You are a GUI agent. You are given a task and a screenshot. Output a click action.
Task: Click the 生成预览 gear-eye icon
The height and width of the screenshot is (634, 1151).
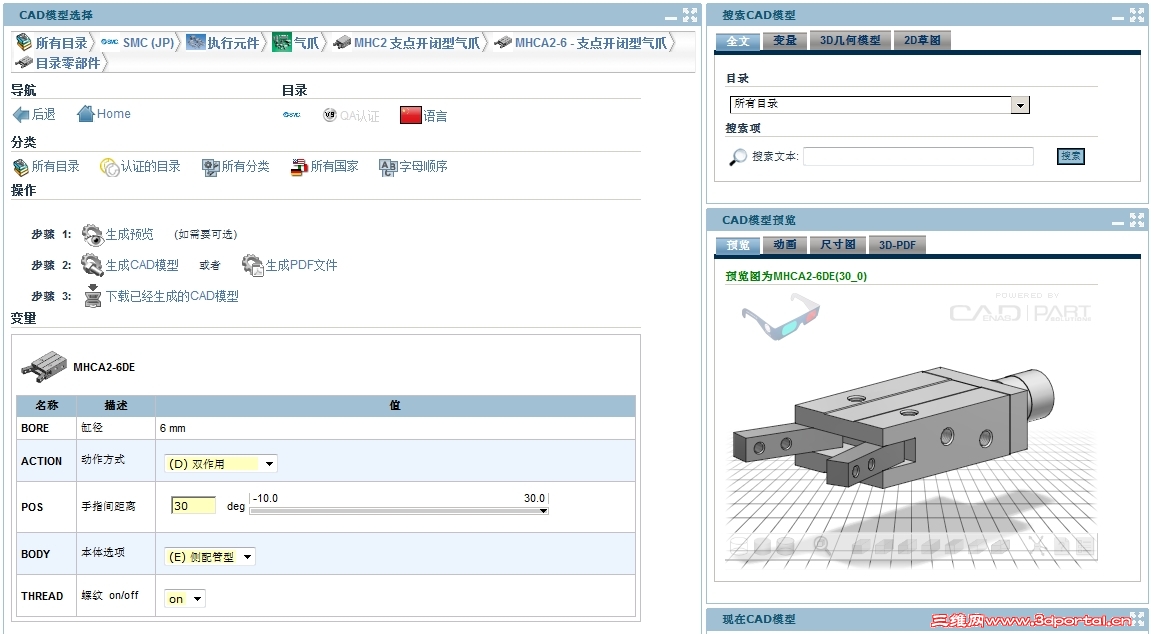click(x=92, y=235)
